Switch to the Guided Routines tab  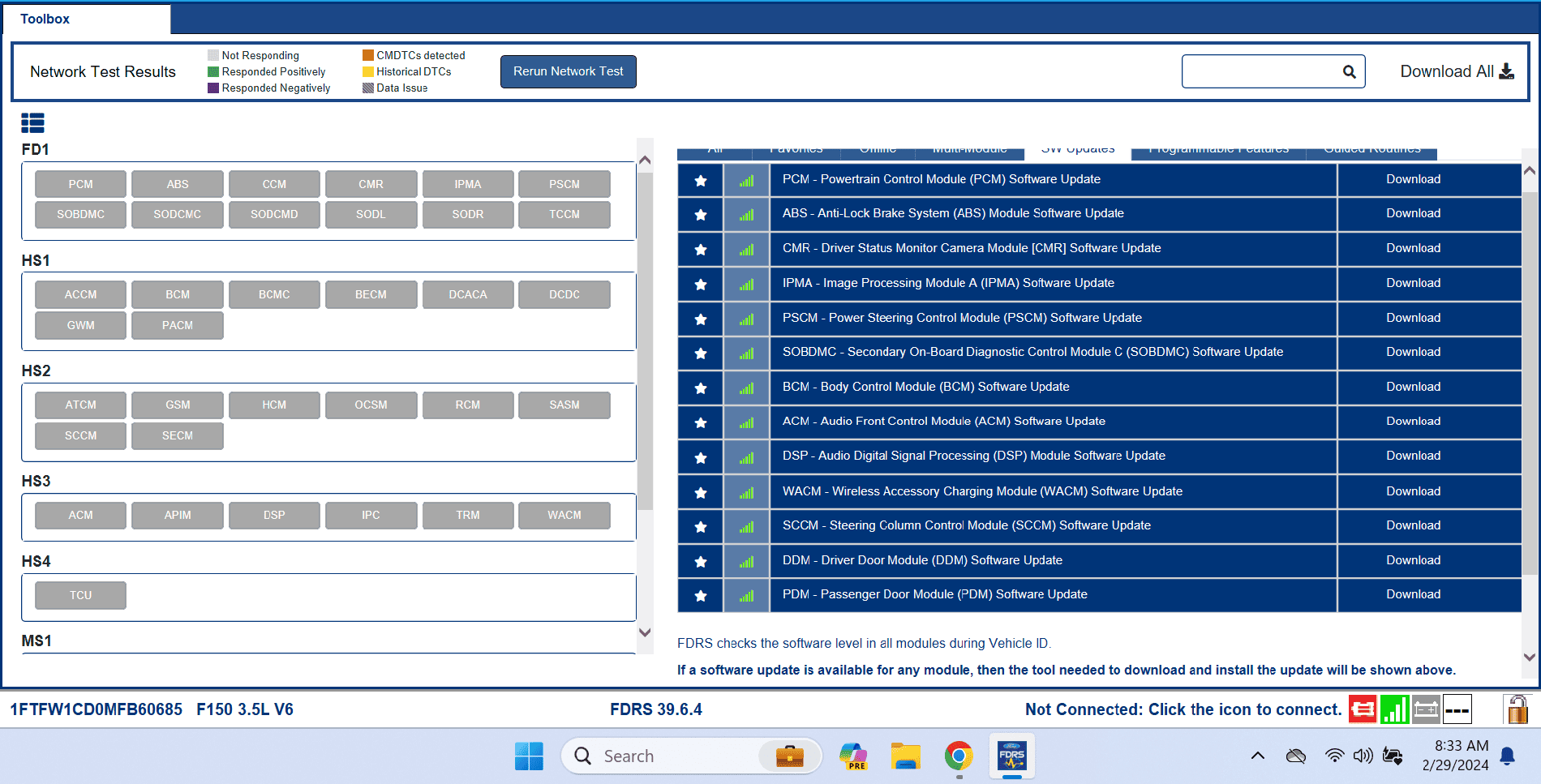(x=1371, y=148)
